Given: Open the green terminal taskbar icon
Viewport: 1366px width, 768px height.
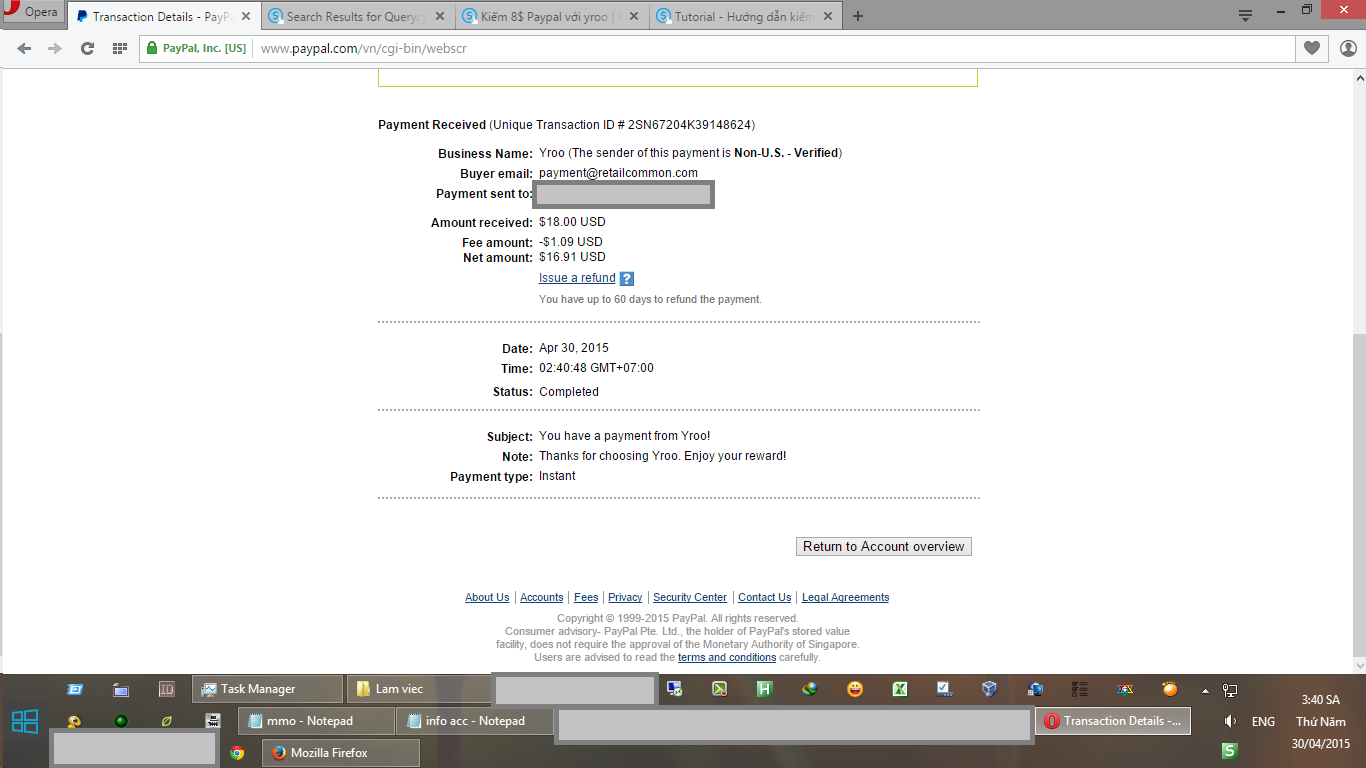Looking at the screenshot, I should (719, 689).
